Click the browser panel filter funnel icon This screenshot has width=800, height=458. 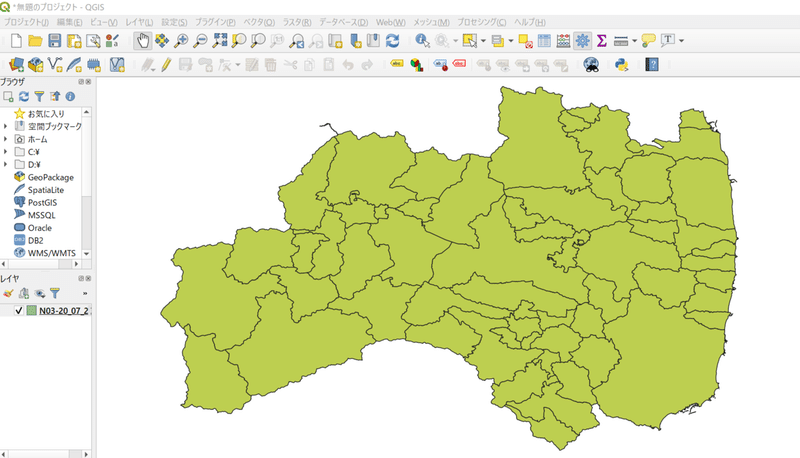39,96
